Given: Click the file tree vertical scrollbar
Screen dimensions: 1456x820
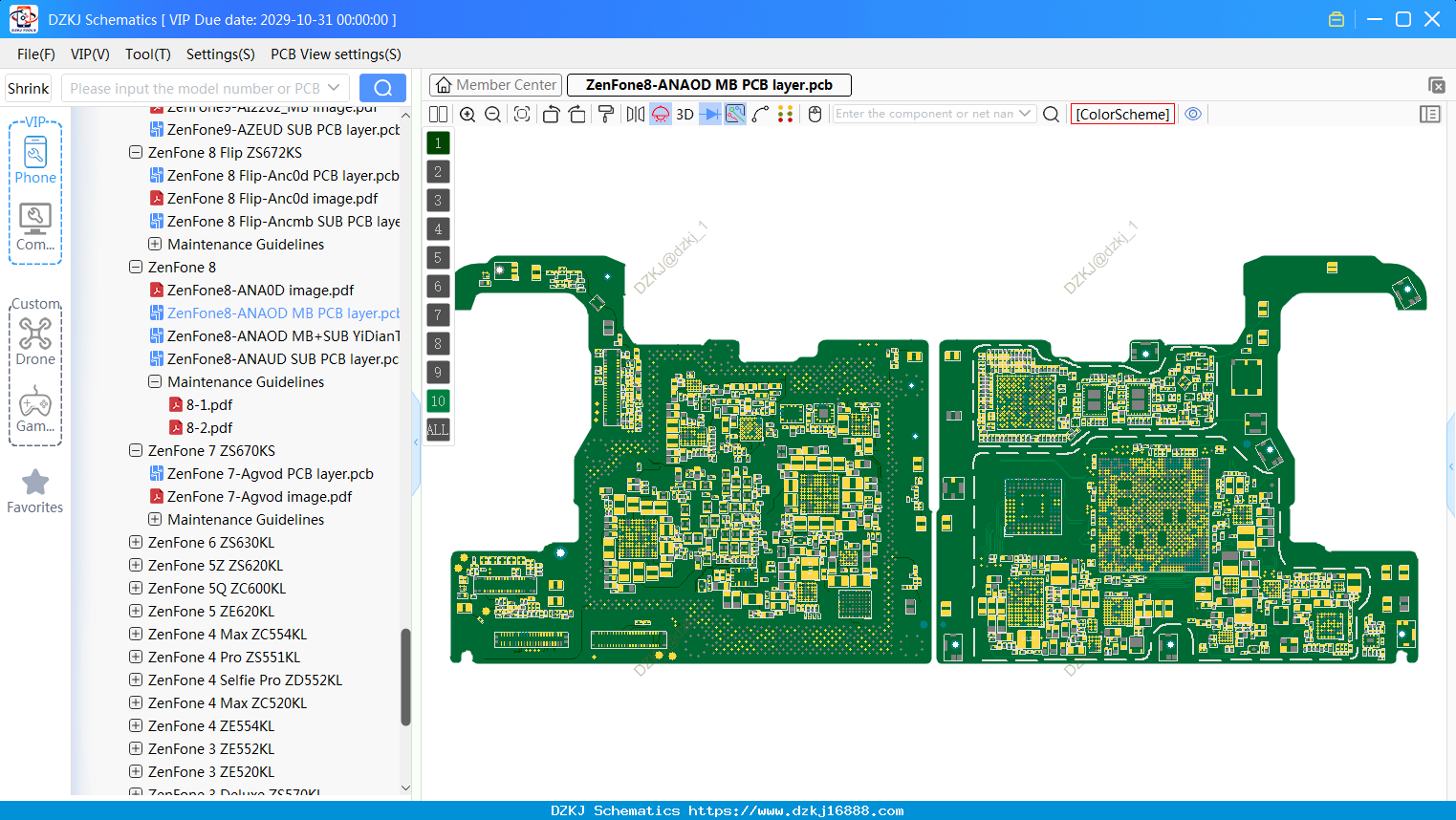Looking at the screenshot, I should (x=405, y=677).
